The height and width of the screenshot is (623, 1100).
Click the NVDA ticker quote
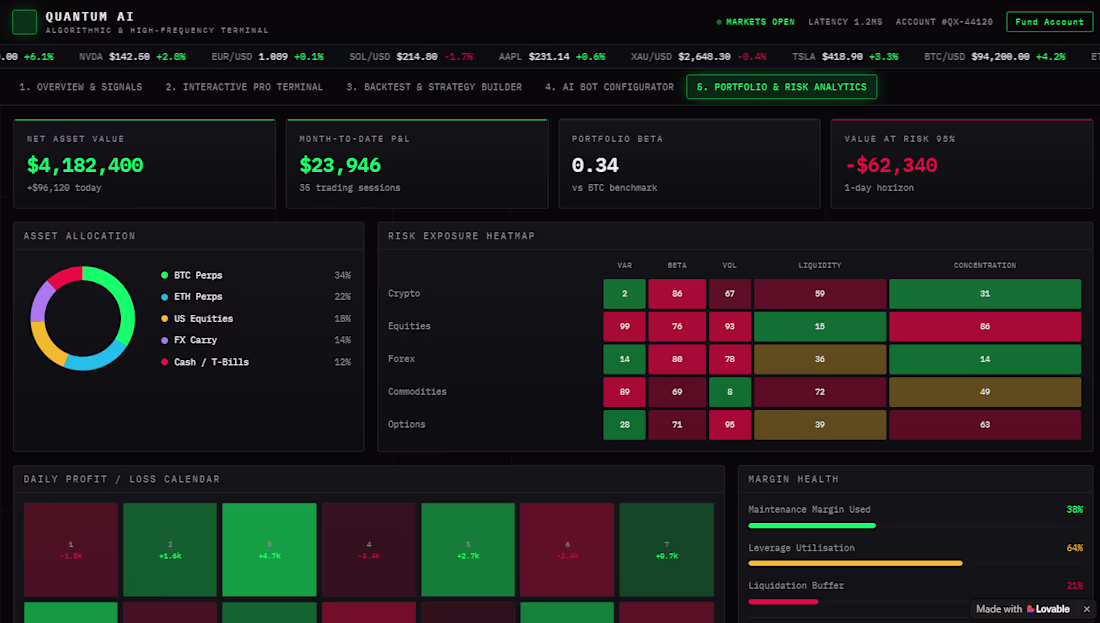click(x=133, y=57)
